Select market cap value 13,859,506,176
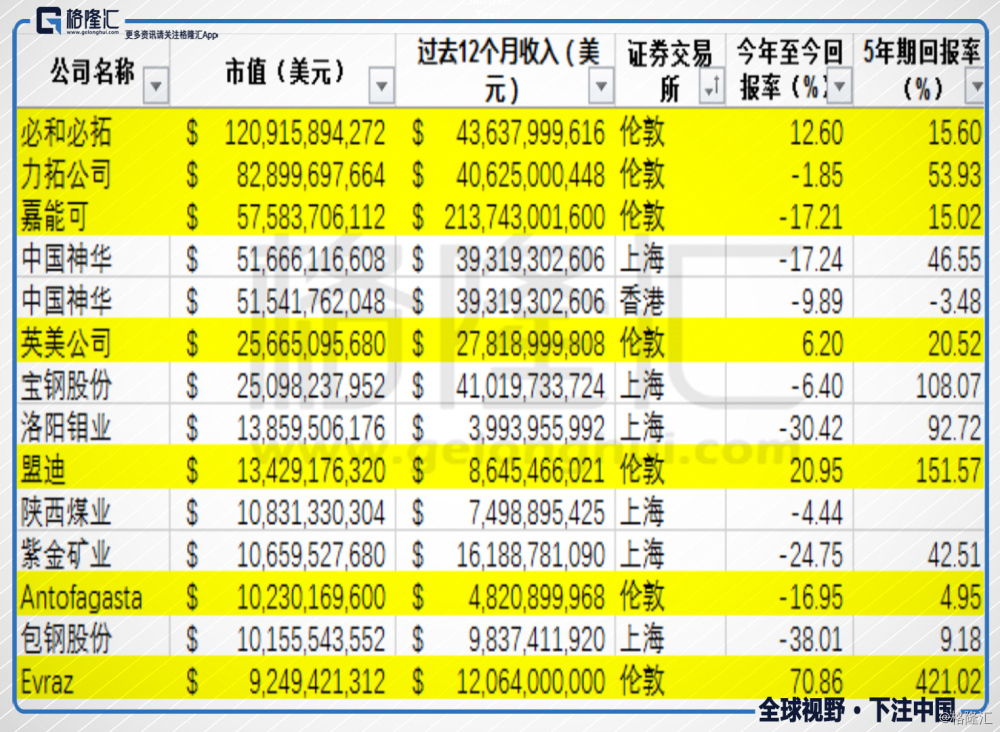The height and width of the screenshot is (732, 1000). 311,428
